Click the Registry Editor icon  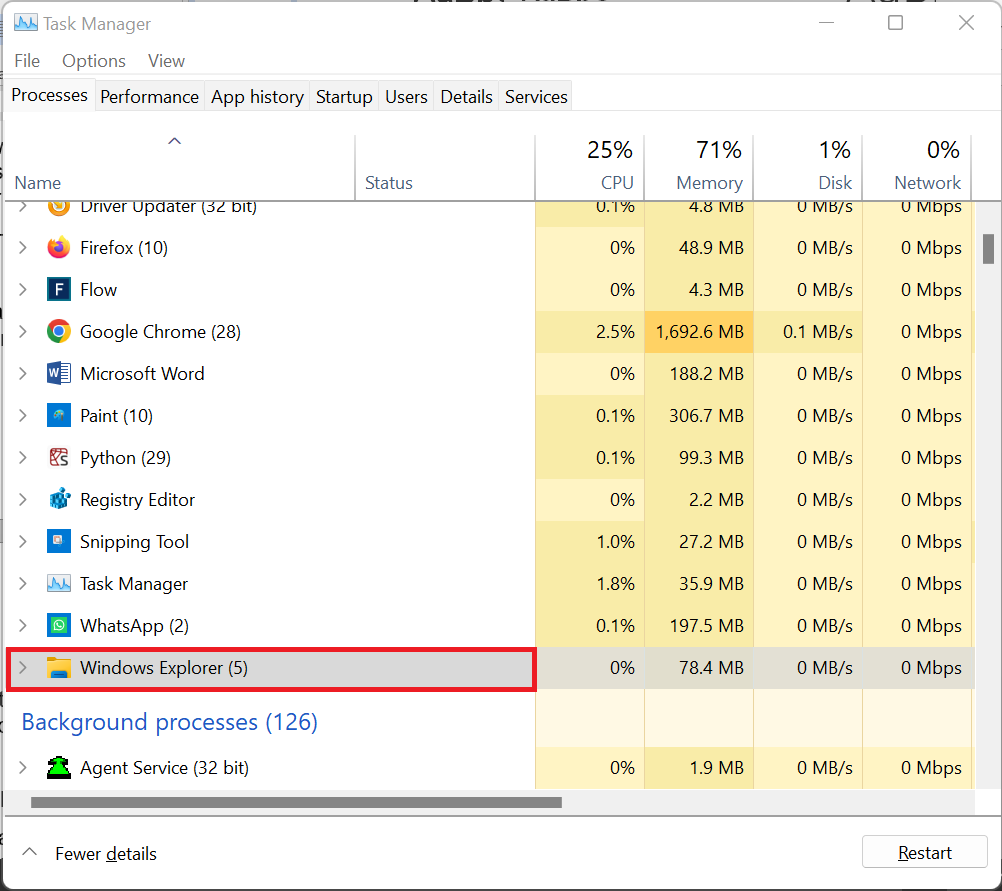[59, 500]
